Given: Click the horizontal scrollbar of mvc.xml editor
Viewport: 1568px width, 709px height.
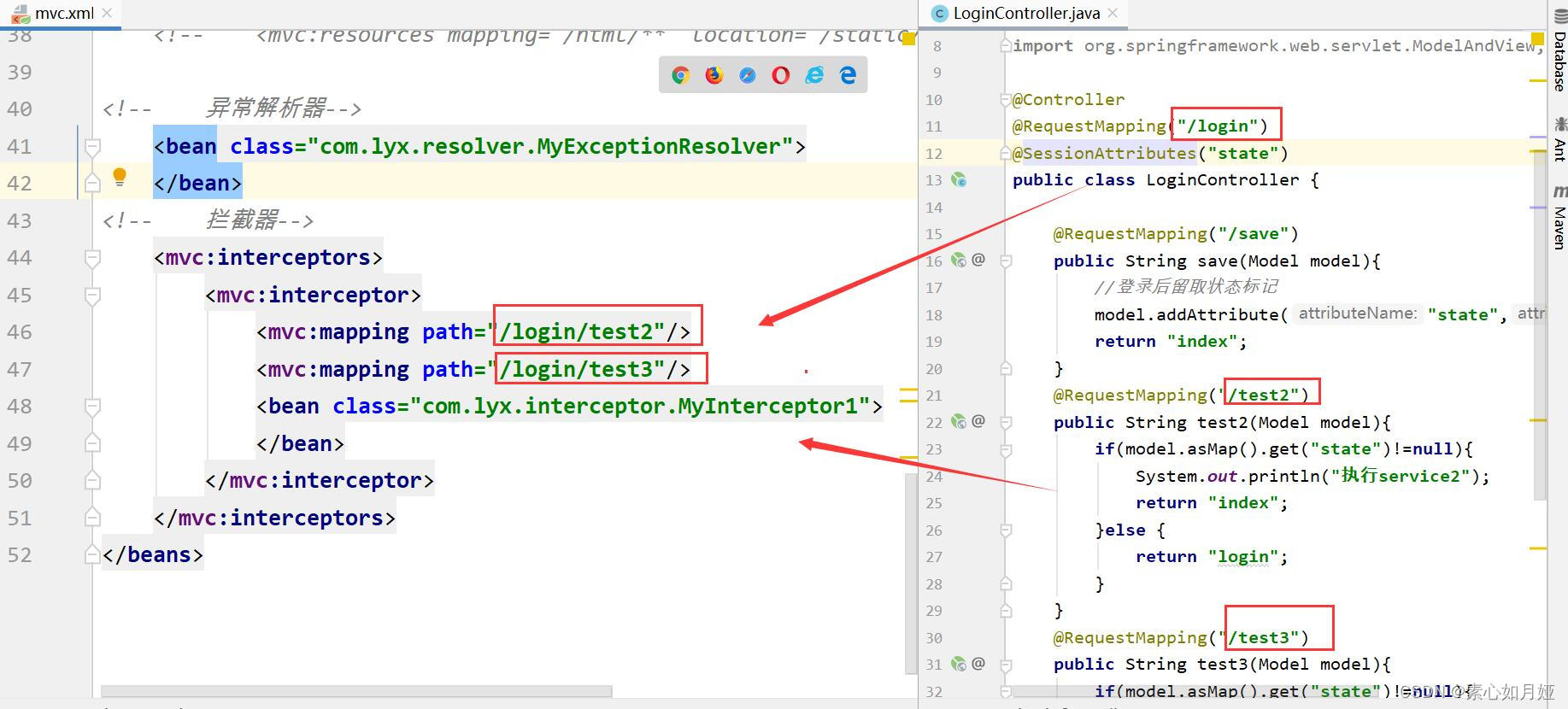Looking at the screenshot, I should click(x=356, y=690).
